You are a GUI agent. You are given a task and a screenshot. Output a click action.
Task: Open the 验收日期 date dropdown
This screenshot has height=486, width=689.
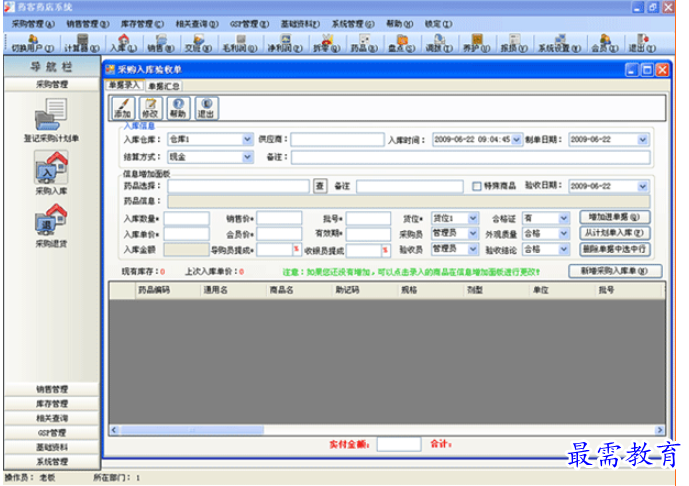coord(643,186)
